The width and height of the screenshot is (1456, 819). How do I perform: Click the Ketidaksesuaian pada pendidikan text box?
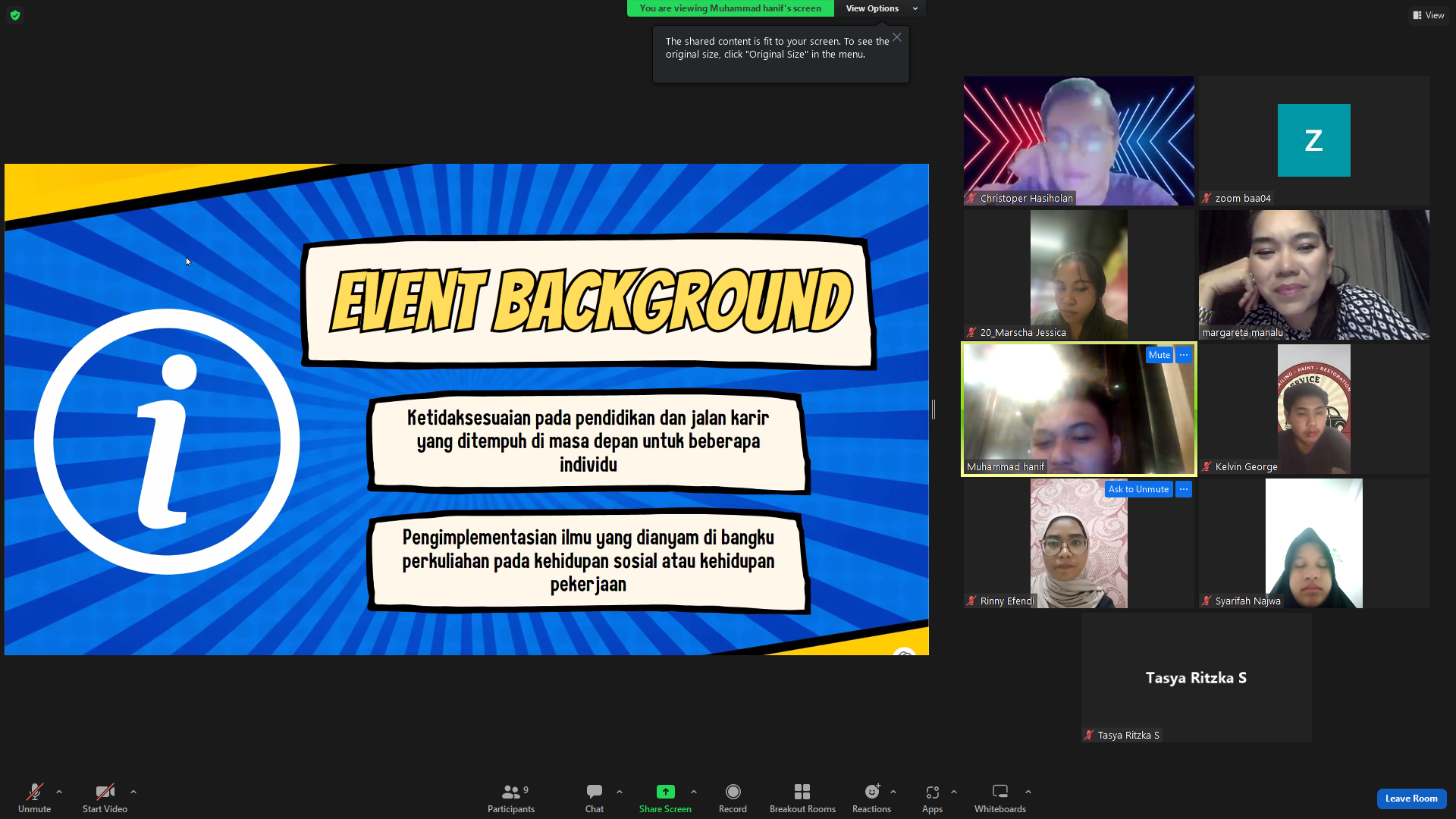[x=588, y=441]
